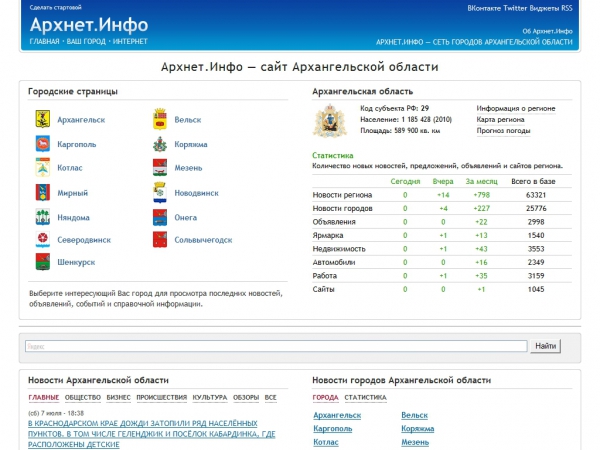Image resolution: width=600 pixels, height=450 pixels.
Task: Click the +227 monthly value for Новости городов
Action: pos(481,208)
